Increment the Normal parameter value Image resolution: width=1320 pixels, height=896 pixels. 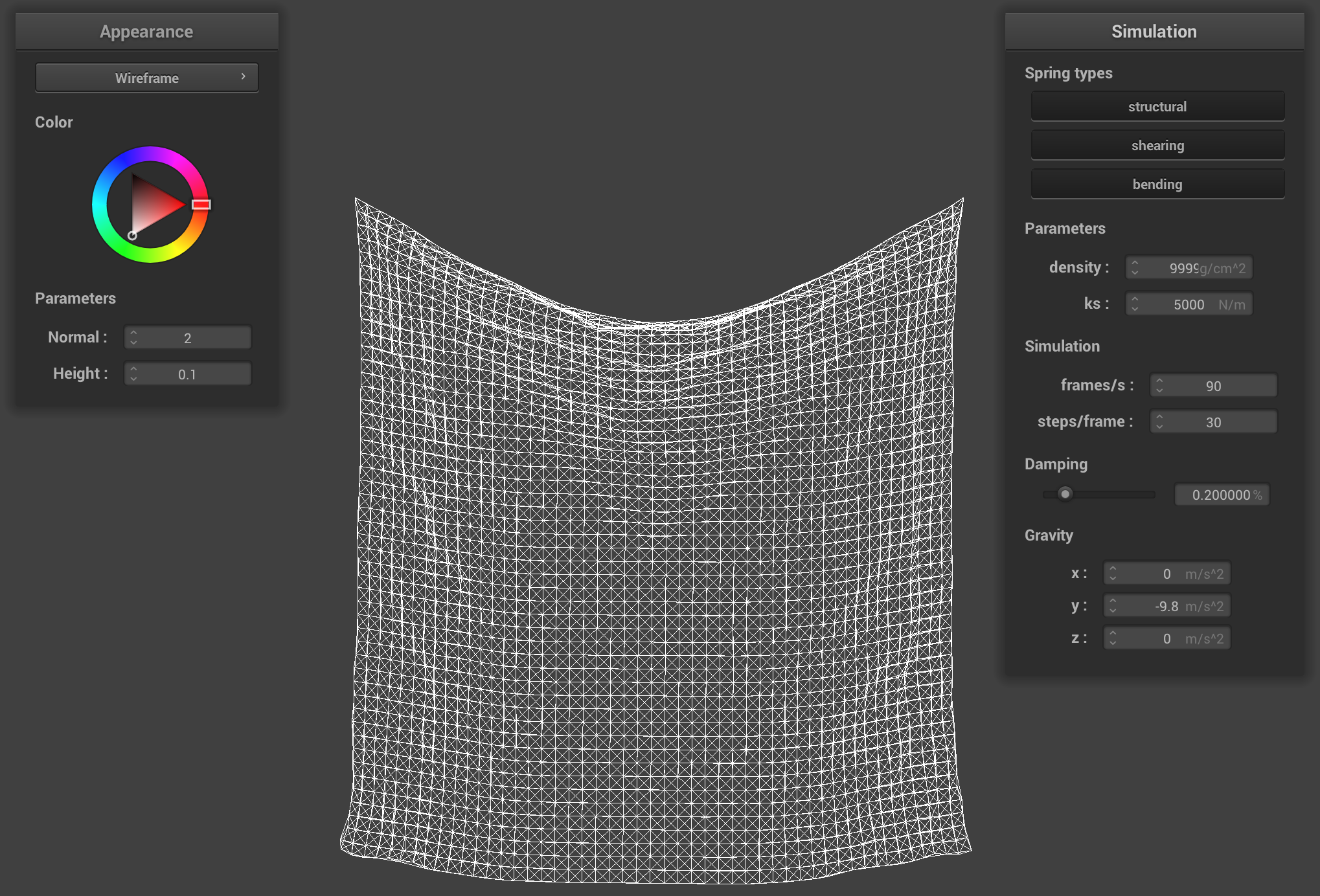point(134,333)
